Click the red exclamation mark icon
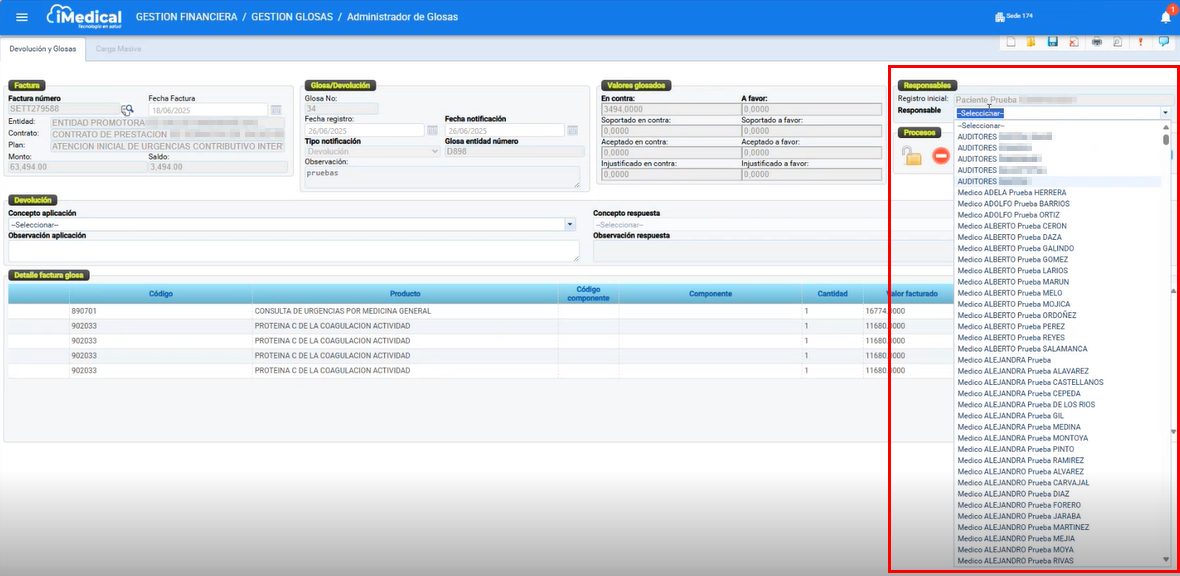The height and width of the screenshot is (576, 1180). pos(1140,42)
